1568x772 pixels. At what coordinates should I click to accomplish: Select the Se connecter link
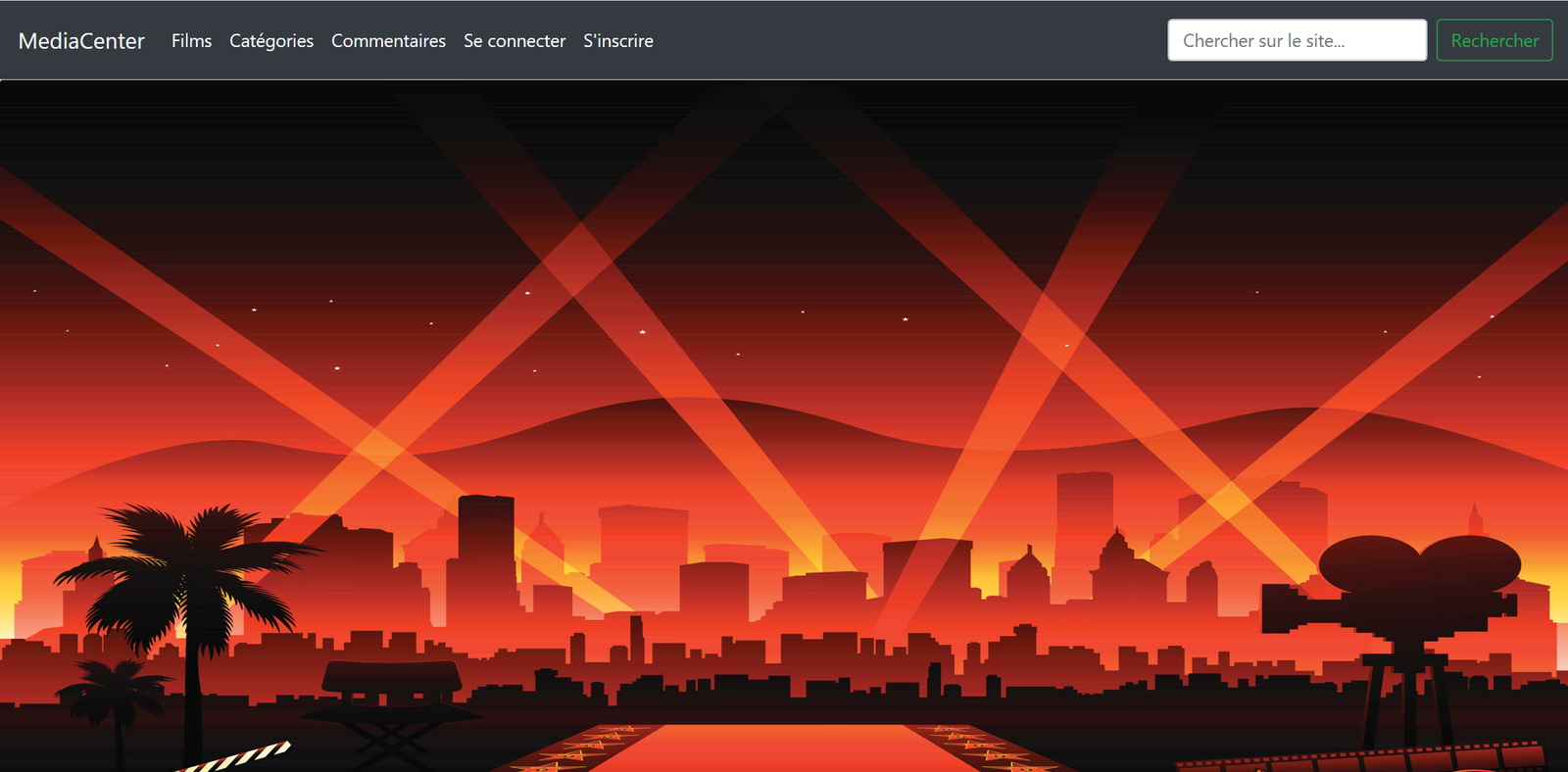(514, 41)
